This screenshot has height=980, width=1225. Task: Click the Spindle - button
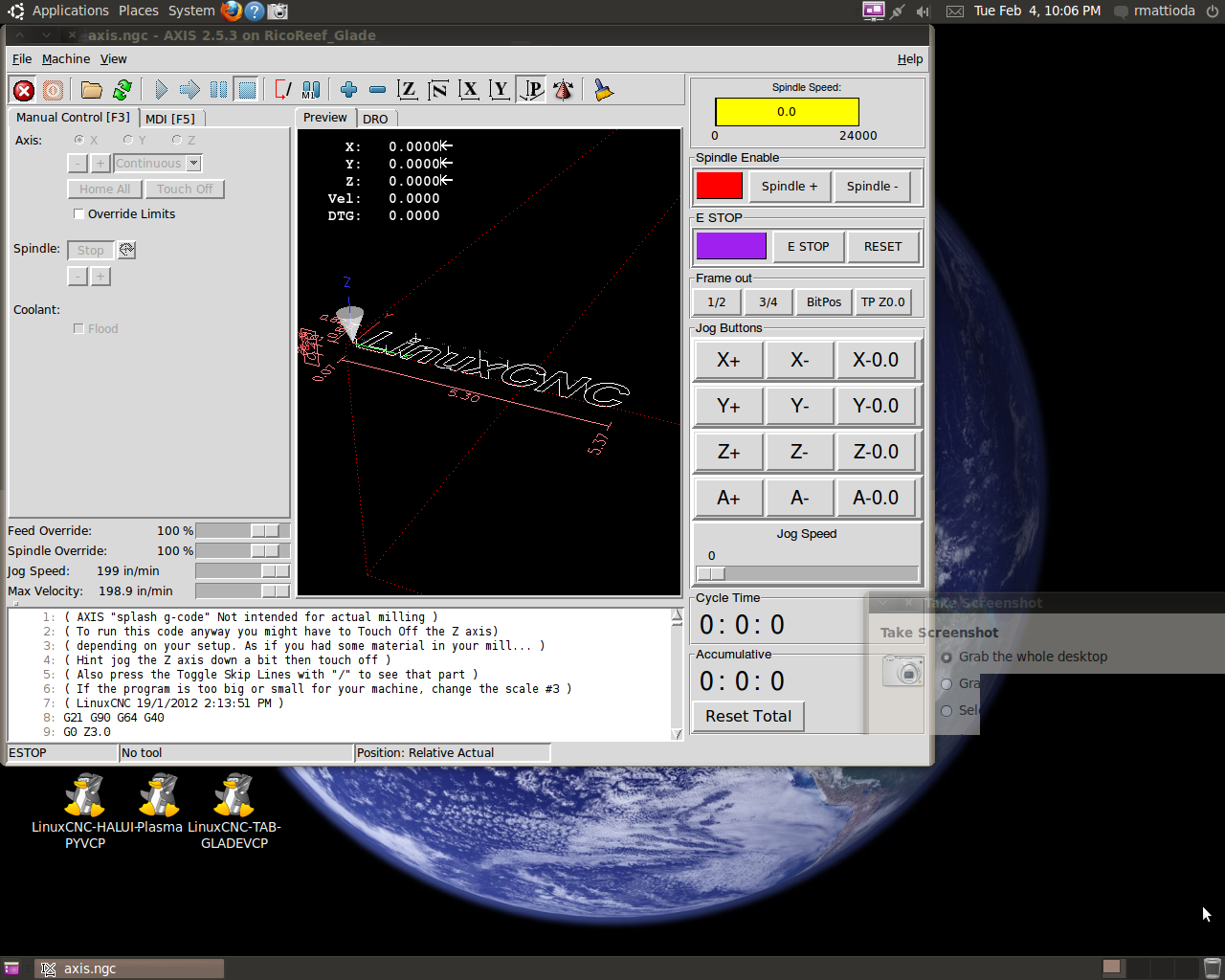[x=873, y=186]
